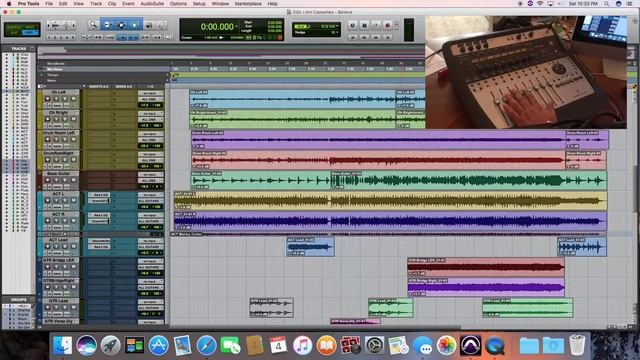Open iTunes from the Dock
Screen dimensions: 640x360
coord(302,345)
